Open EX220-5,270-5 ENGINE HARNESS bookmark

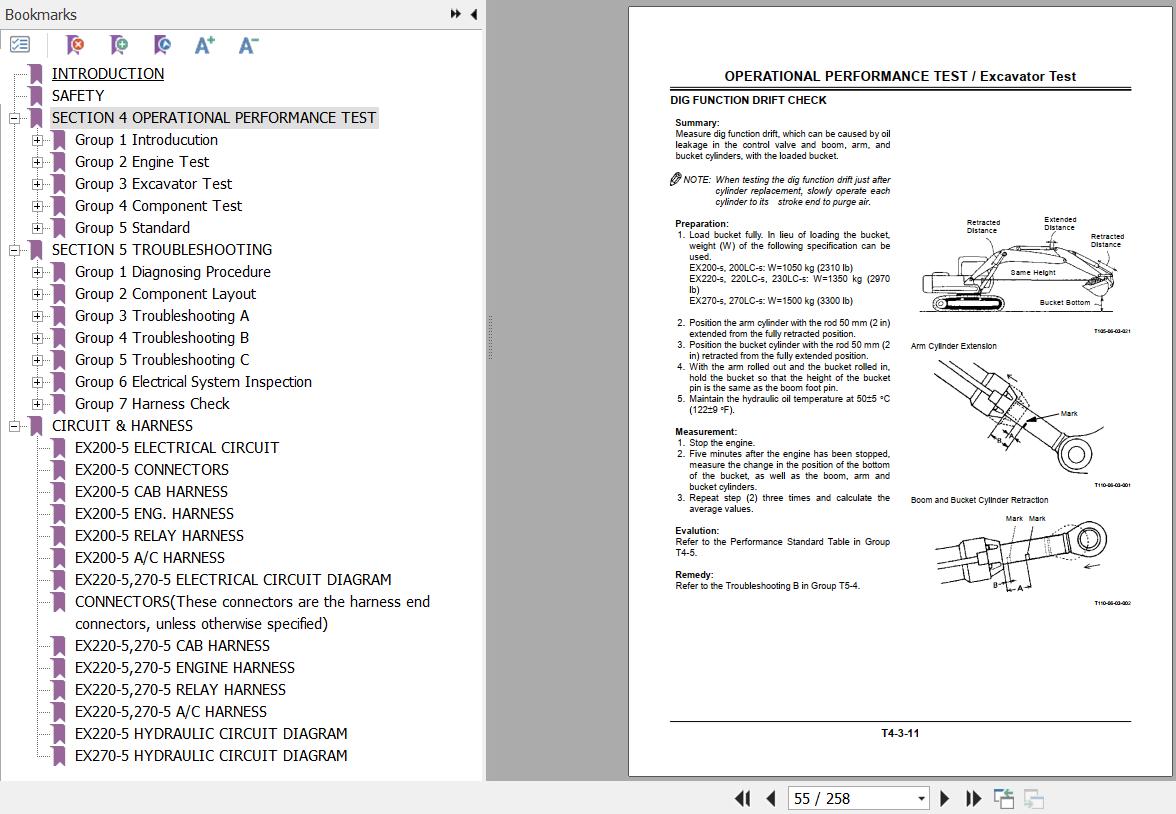click(185, 668)
